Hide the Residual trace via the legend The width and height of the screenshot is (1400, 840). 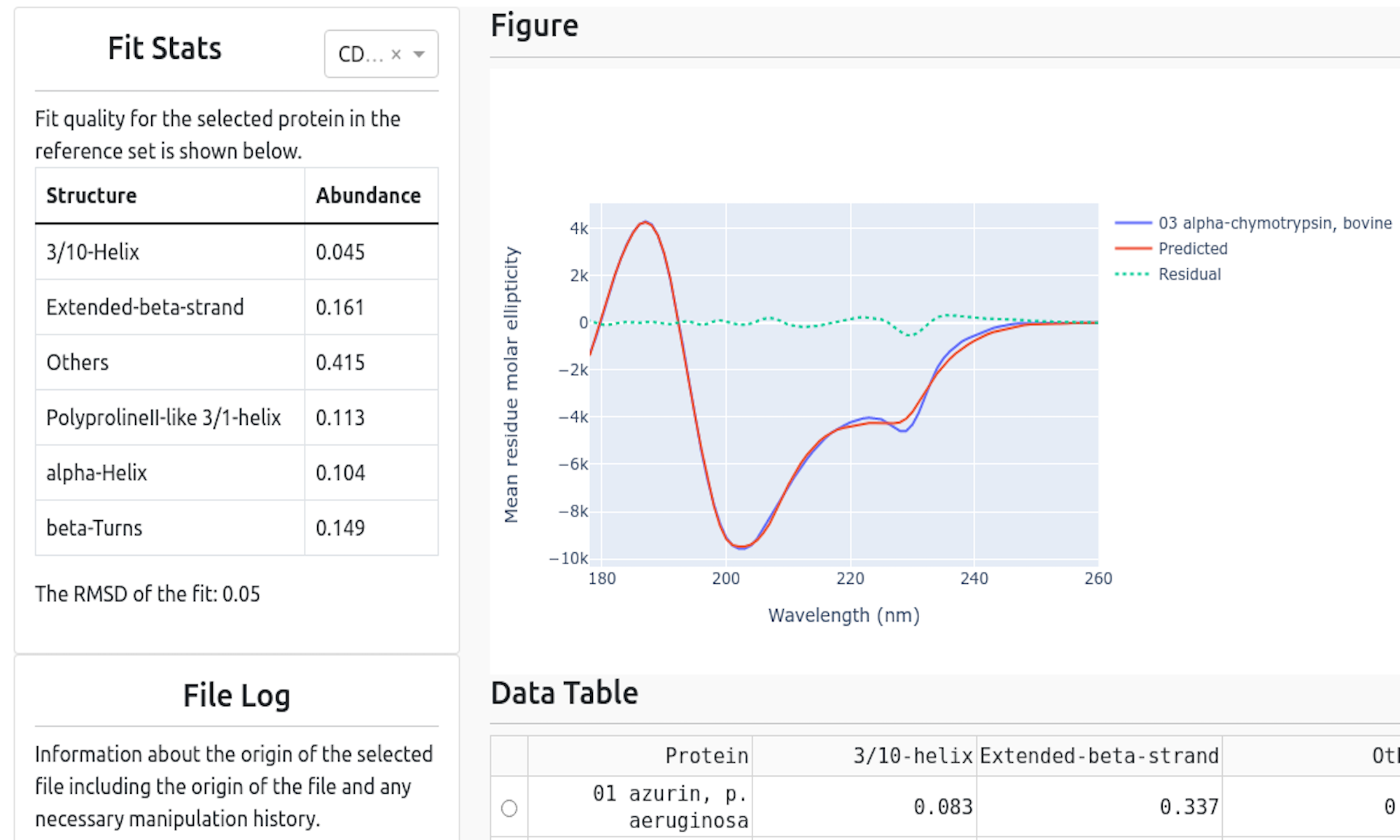pos(1189,274)
